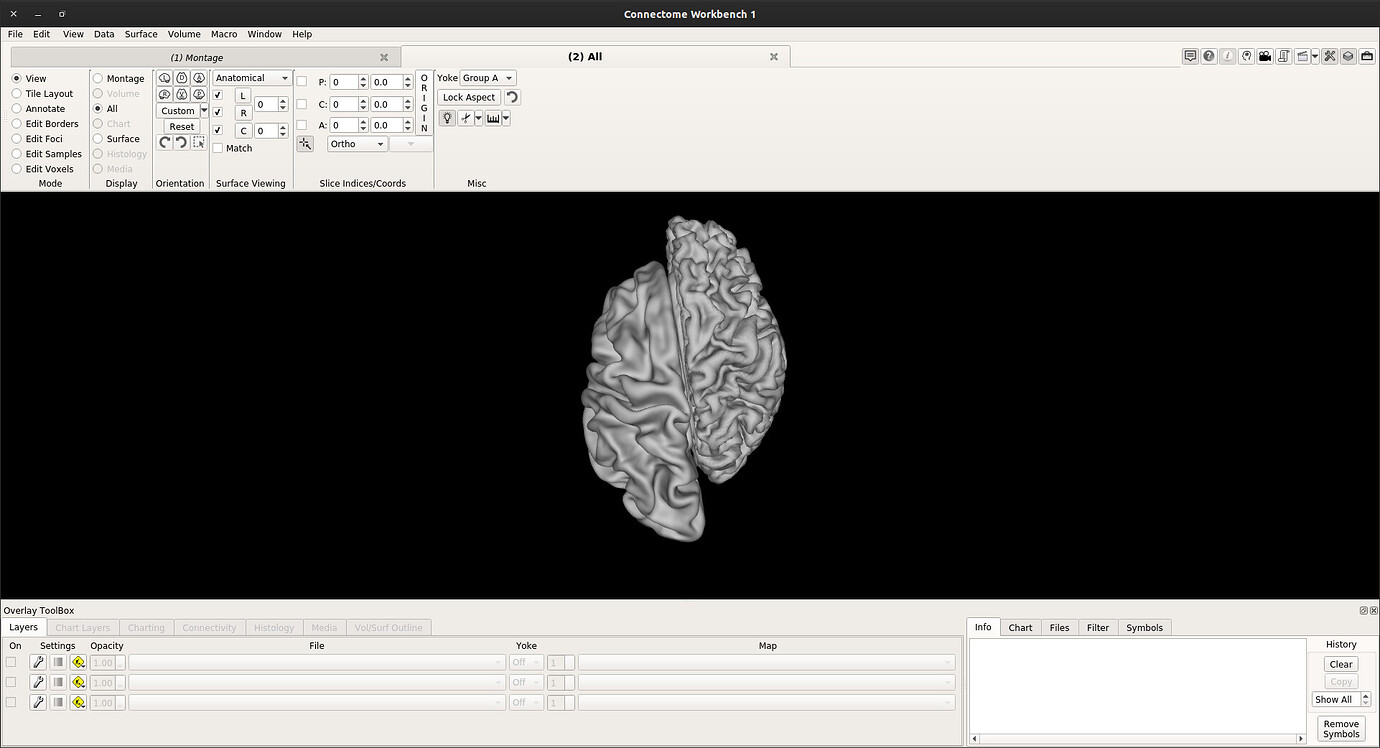This screenshot has height=748, width=1380.
Task: Open the Macro menu
Action: [224, 34]
